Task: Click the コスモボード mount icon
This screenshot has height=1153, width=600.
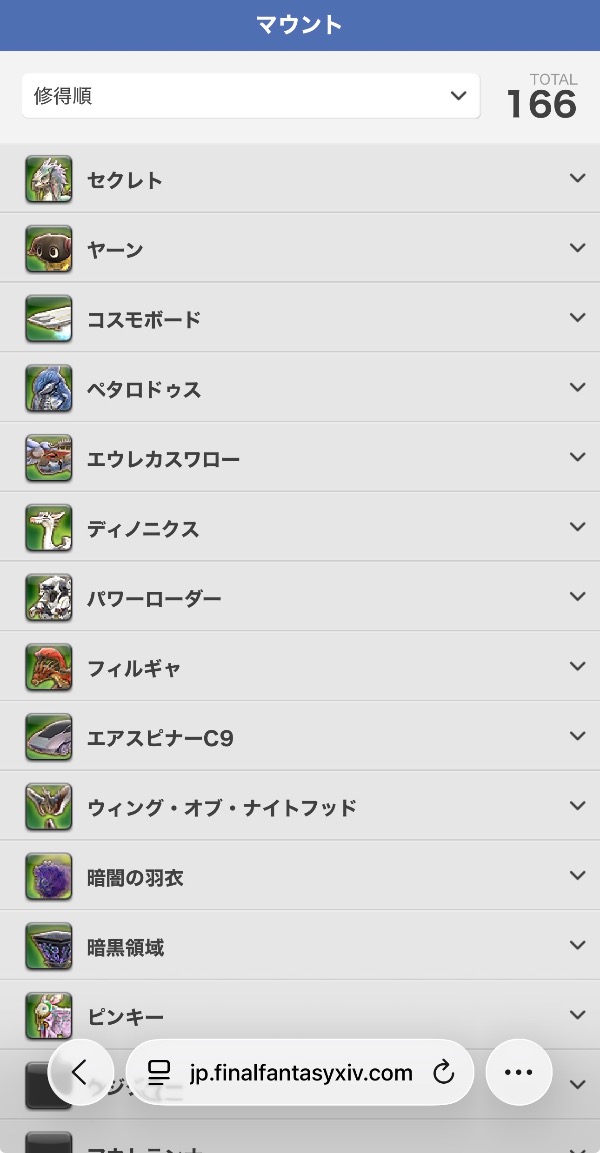Action: click(49, 319)
